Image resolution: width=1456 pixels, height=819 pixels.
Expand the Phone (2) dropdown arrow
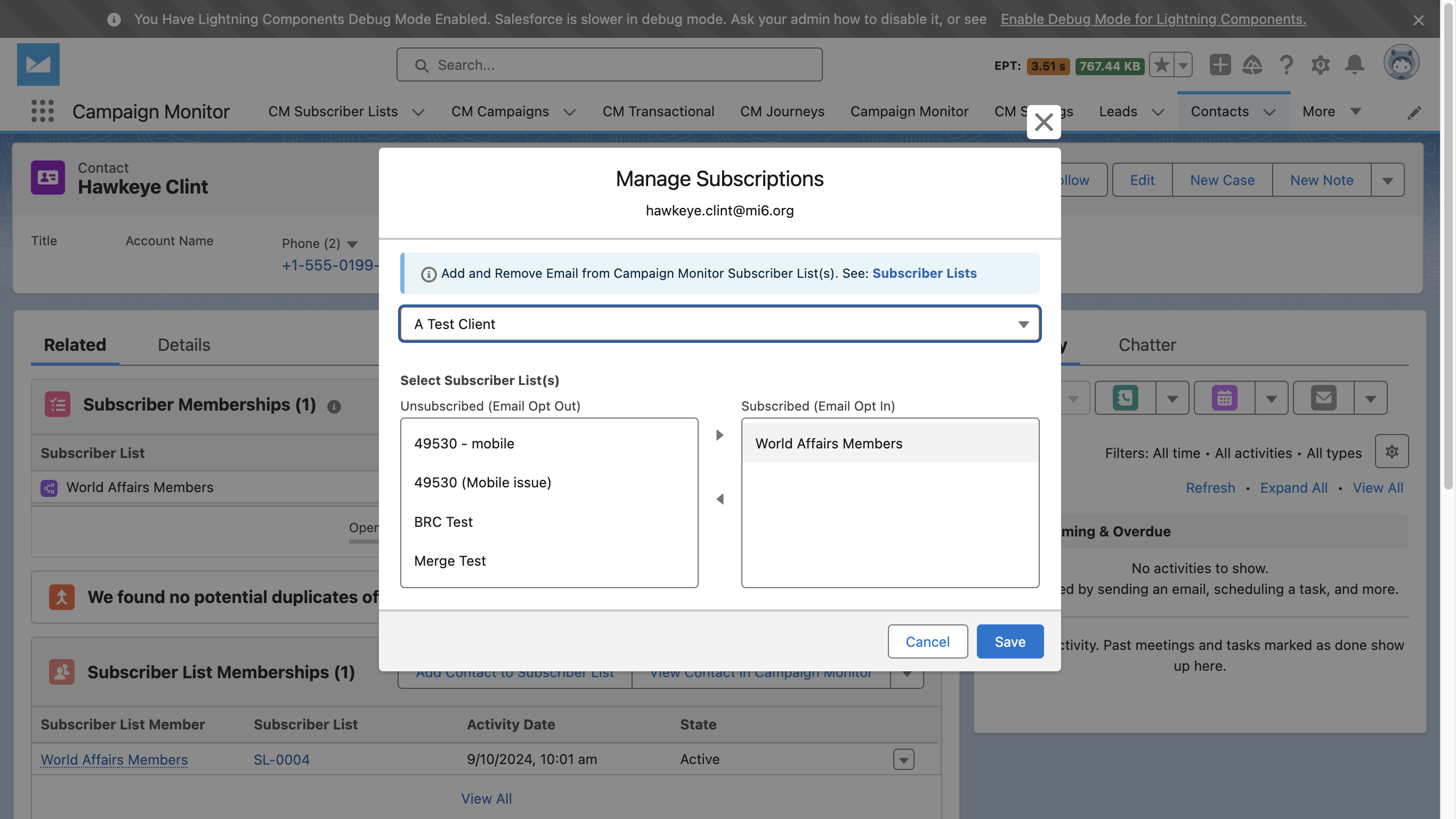coord(352,244)
